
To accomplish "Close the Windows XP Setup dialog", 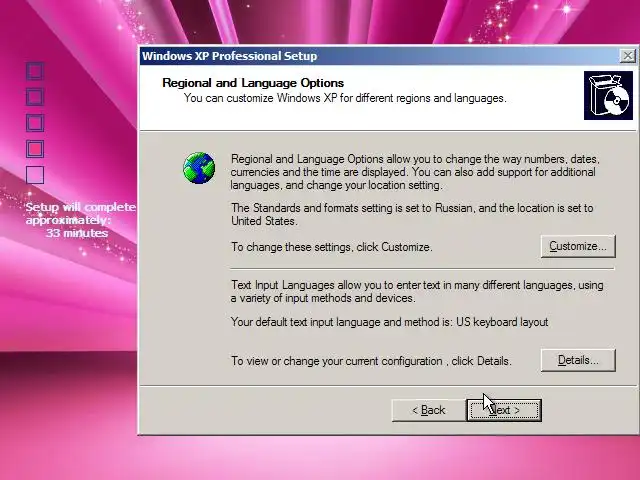I will (x=627, y=56).
